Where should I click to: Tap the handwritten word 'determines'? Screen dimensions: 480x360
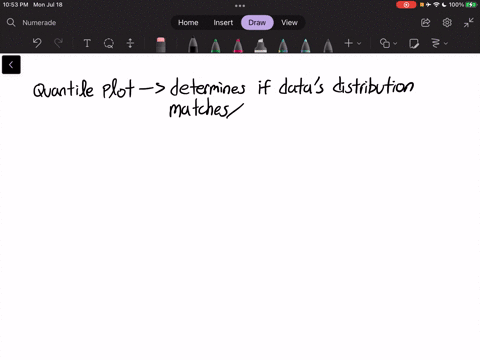208,87
